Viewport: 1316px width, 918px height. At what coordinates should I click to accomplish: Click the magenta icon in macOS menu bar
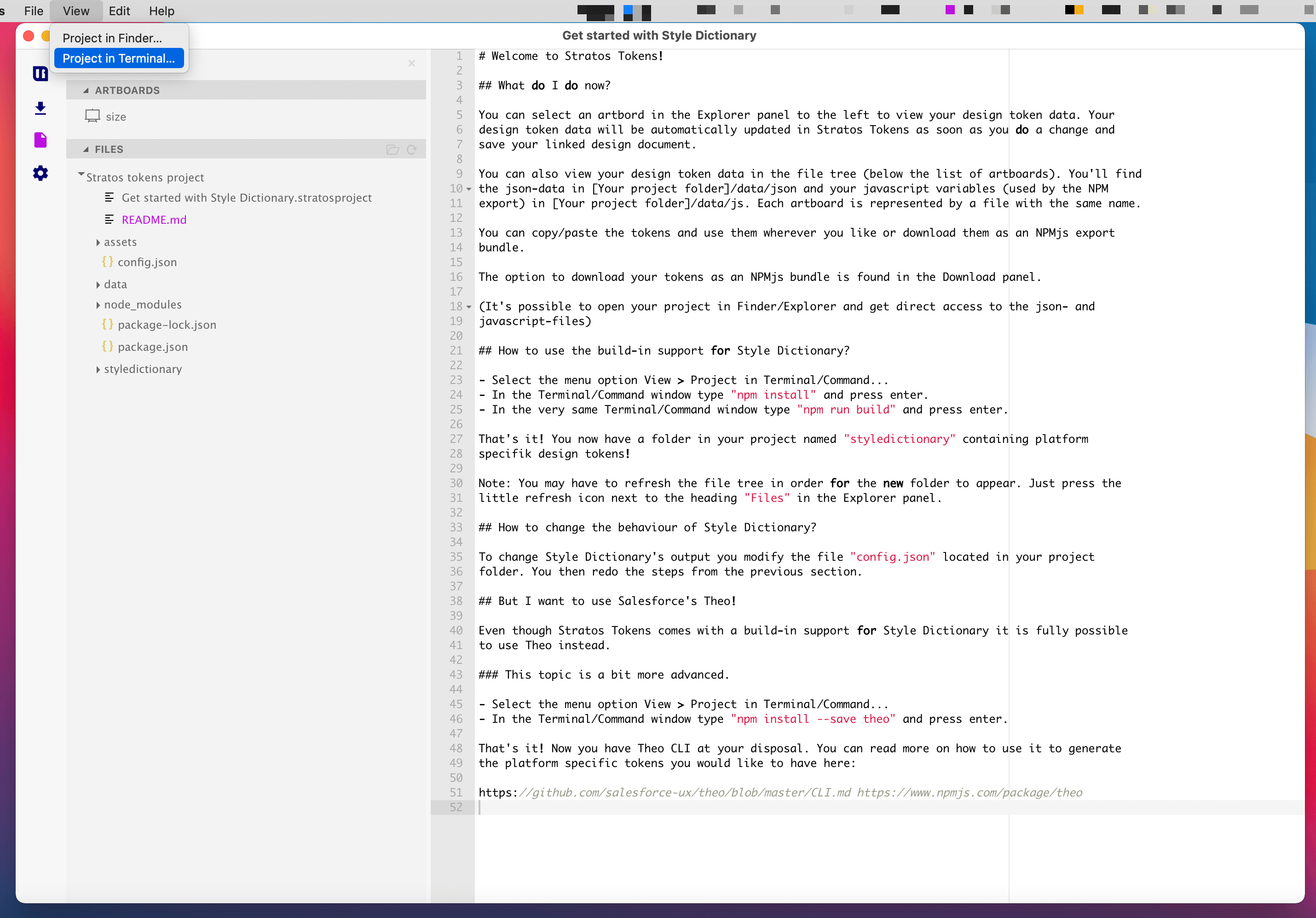tap(949, 10)
